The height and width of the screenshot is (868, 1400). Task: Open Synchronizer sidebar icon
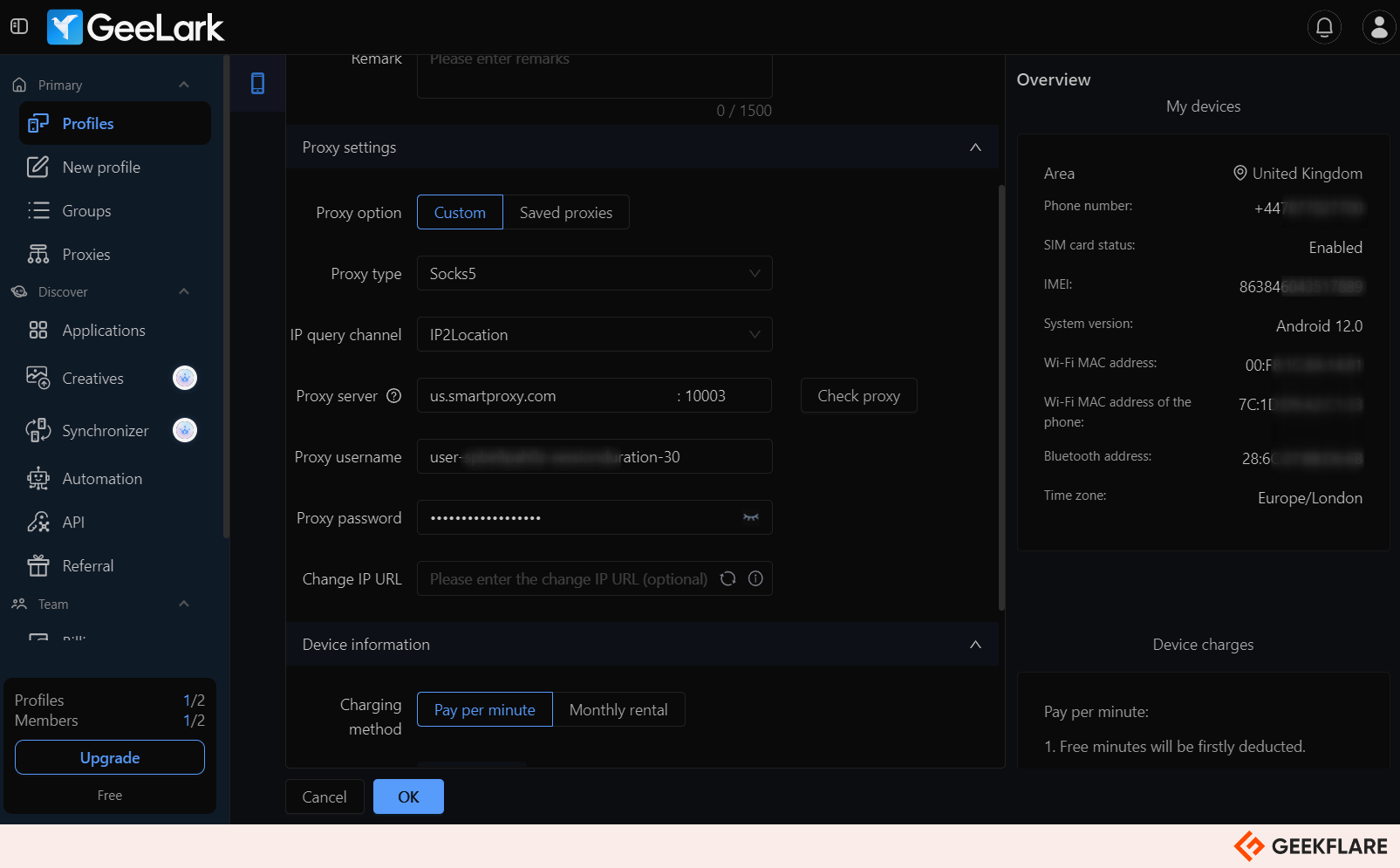point(38,430)
